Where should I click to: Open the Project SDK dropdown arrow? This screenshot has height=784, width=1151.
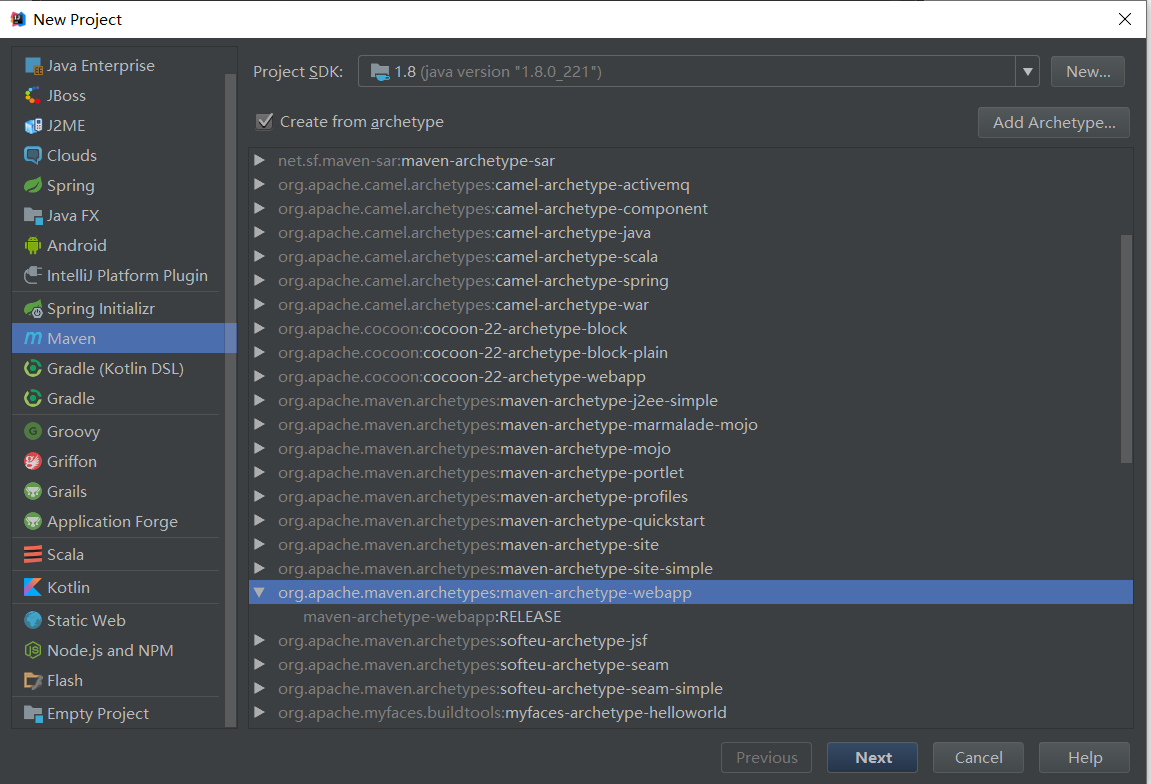pos(1028,72)
